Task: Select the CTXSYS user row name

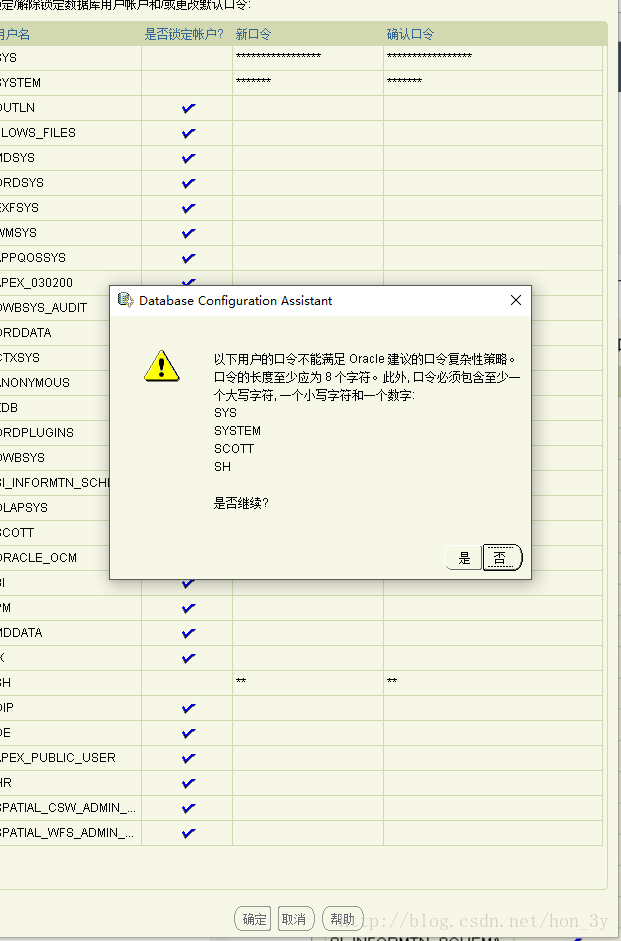Action: tap(20, 358)
